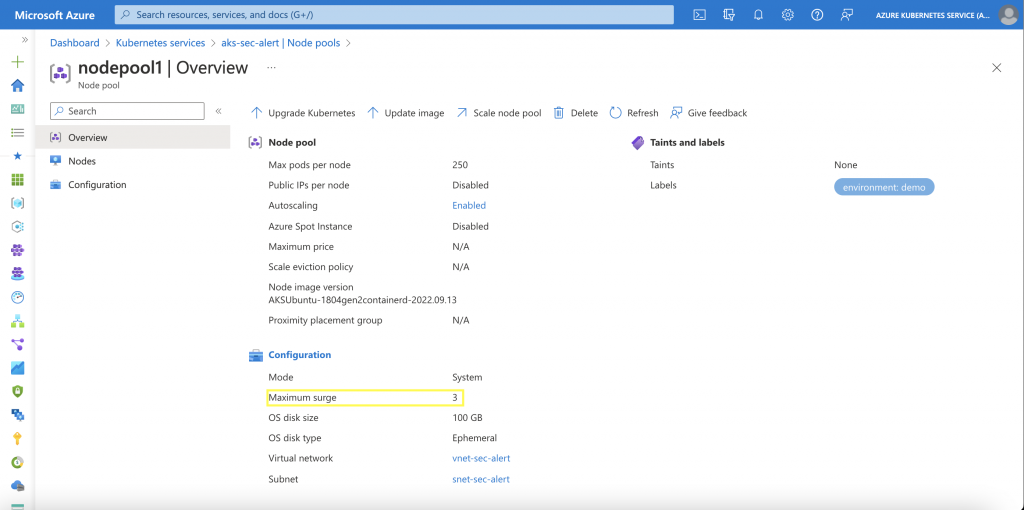Click the Max pods per node value 250
This screenshot has height=510, width=1024.
[x=460, y=165]
